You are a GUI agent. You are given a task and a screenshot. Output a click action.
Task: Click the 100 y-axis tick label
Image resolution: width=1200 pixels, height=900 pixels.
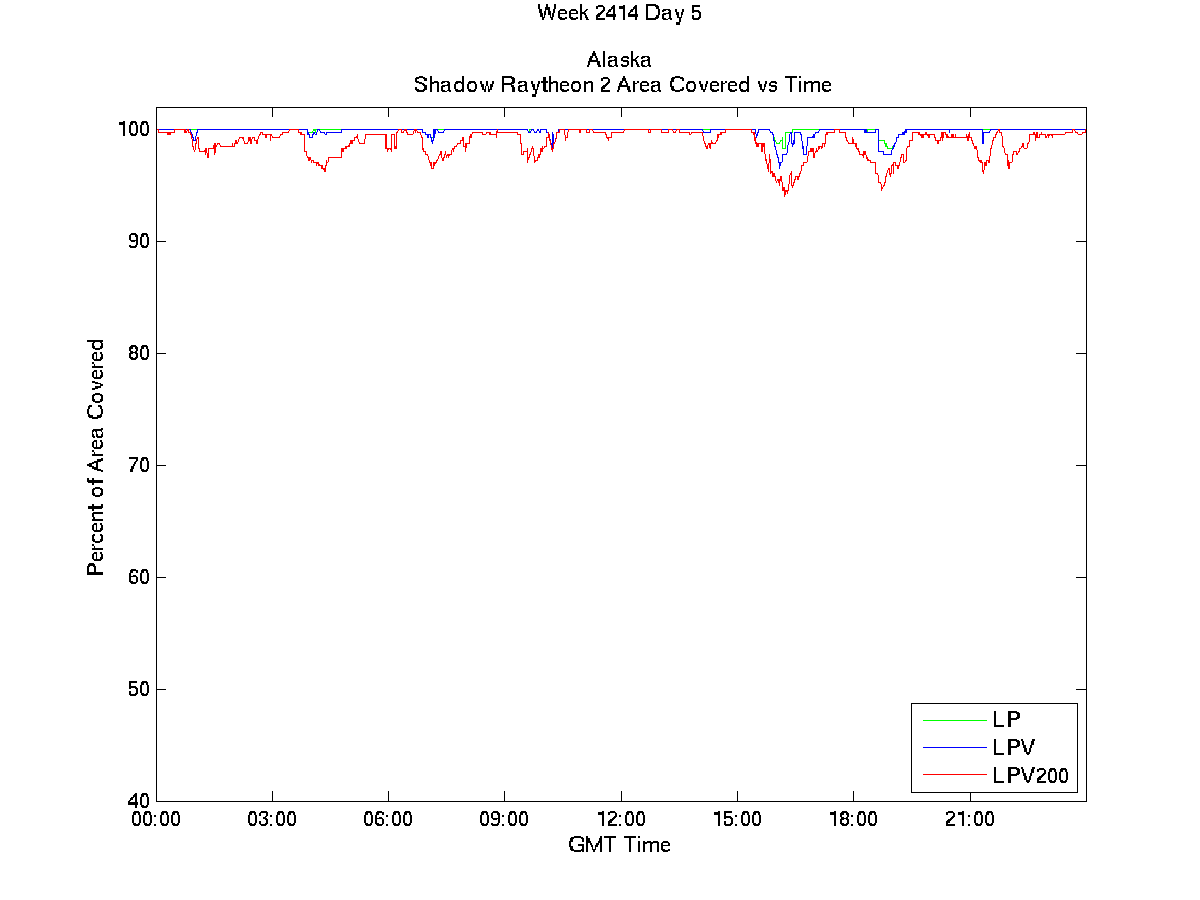(x=133, y=130)
